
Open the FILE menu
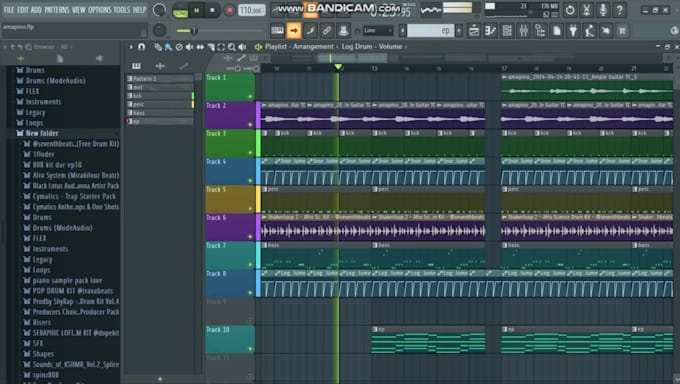pyautogui.click(x=9, y=10)
